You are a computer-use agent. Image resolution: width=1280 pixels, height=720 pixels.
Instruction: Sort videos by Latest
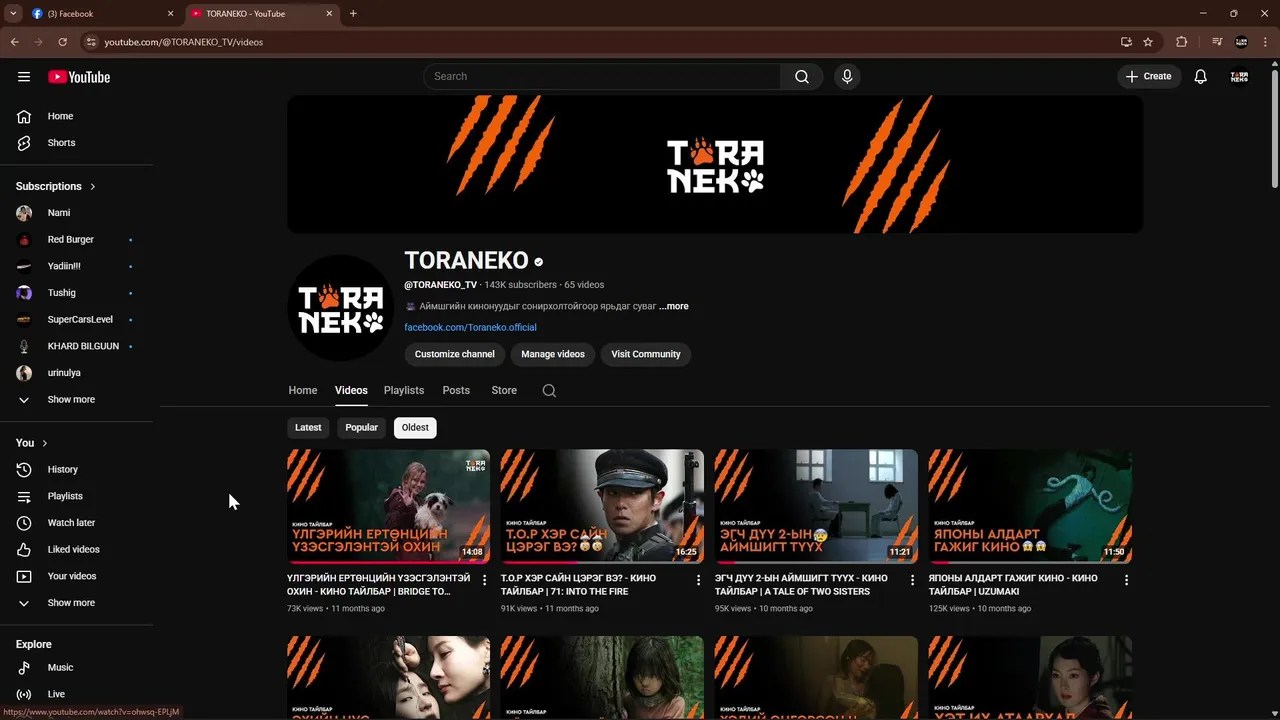[x=308, y=427]
